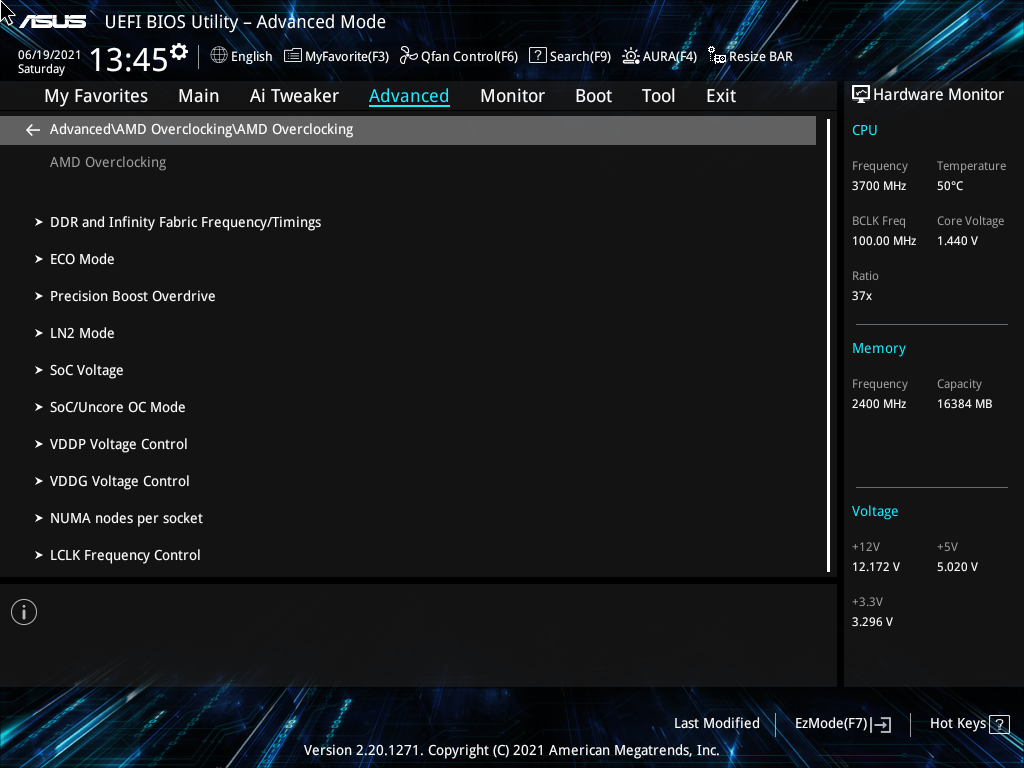Click Core Voltage value 1.440 V
Screen dimensions: 1024x768
pos(957,241)
